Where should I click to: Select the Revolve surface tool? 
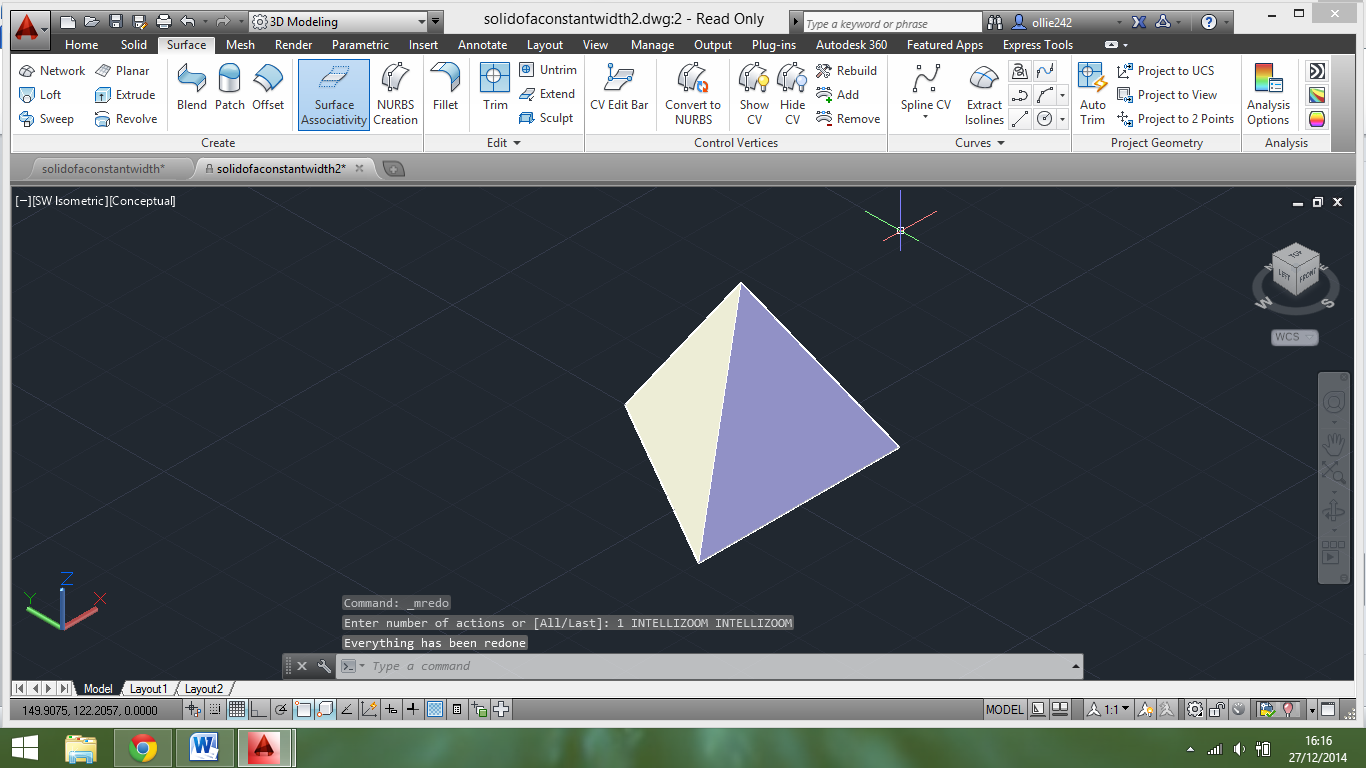[x=126, y=119]
